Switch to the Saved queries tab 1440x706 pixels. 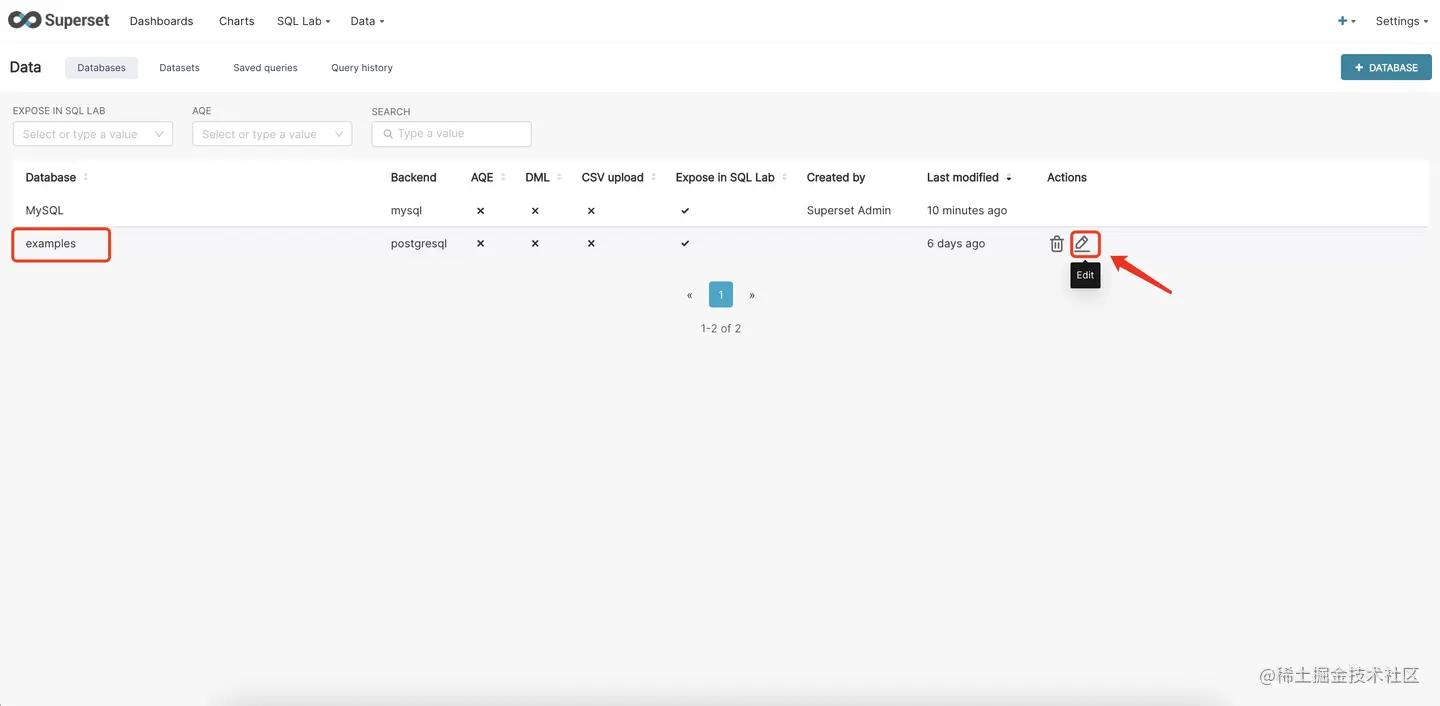tap(266, 68)
